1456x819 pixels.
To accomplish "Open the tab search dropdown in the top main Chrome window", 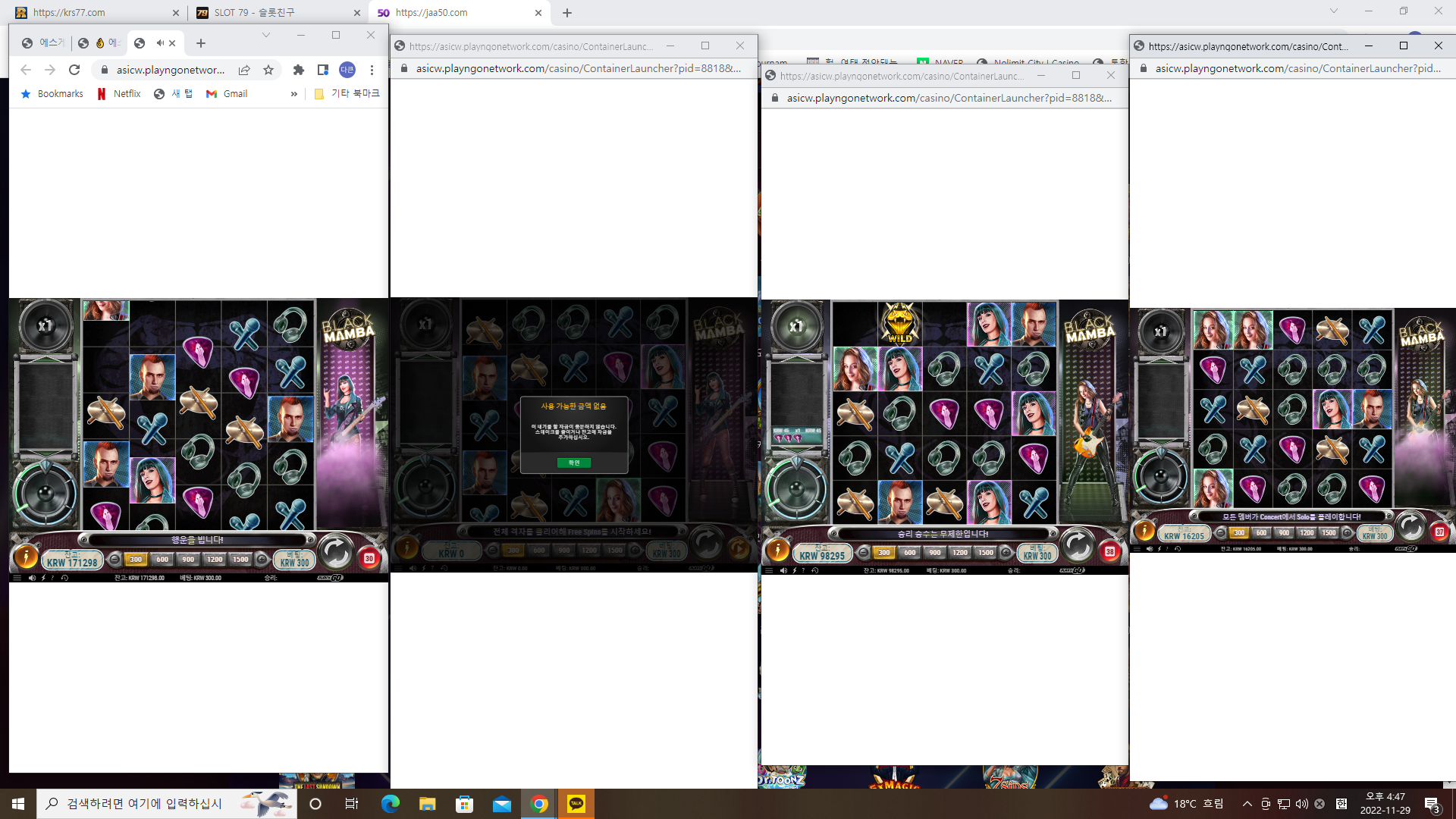I will (1334, 11).
